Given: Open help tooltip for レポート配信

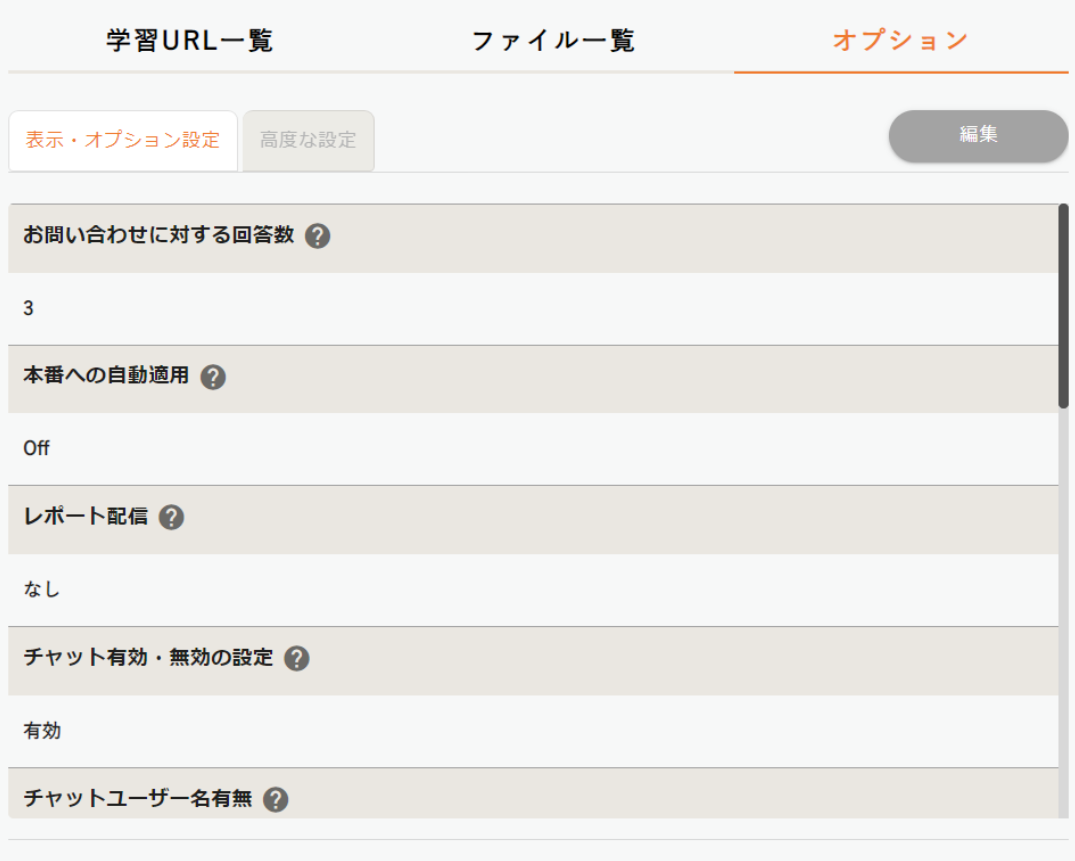Looking at the screenshot, I should [x=171, y=517].
